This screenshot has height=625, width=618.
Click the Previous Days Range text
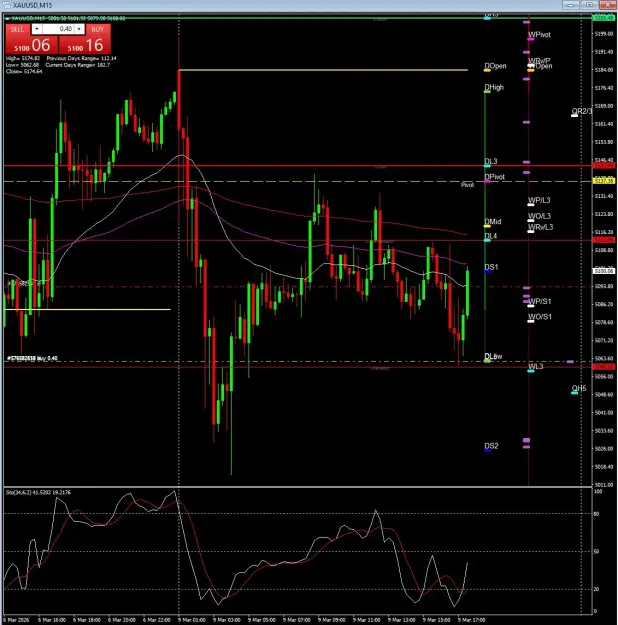81,58
